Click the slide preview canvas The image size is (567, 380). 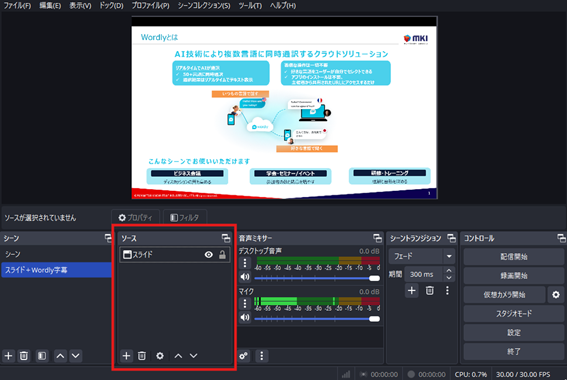click(284, 108)
